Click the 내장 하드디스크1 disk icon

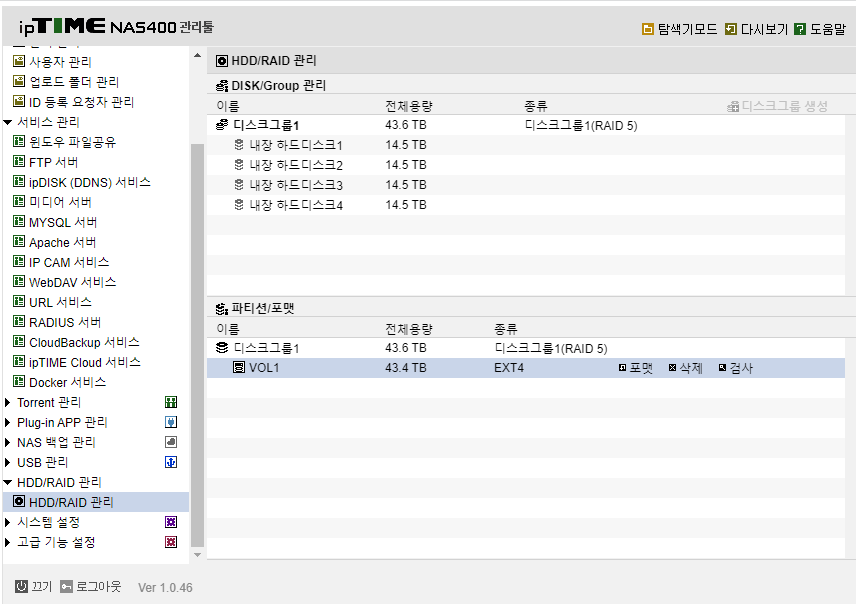coord(239,145)
